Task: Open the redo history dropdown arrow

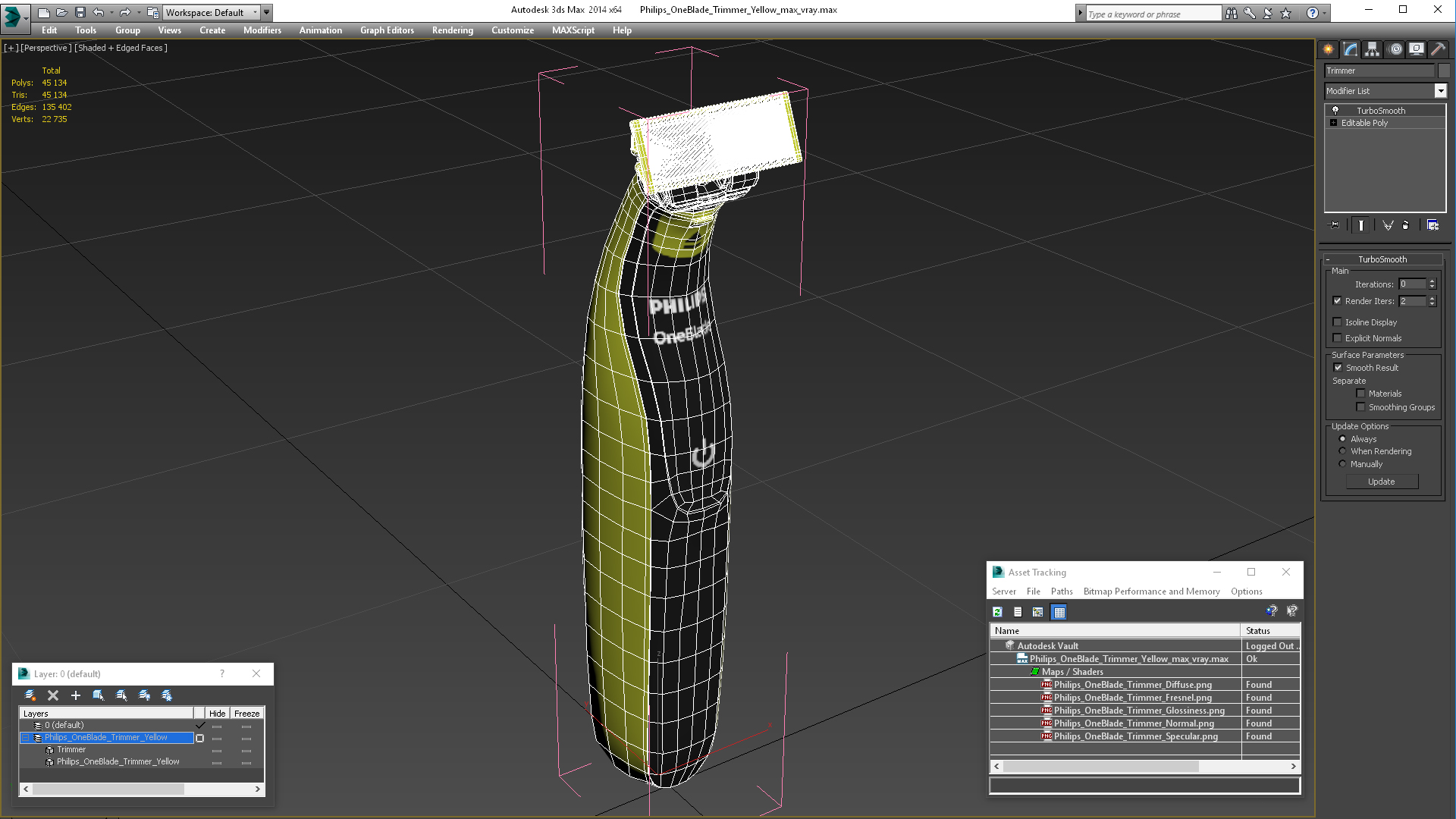Action: click(x=139, y=12)
